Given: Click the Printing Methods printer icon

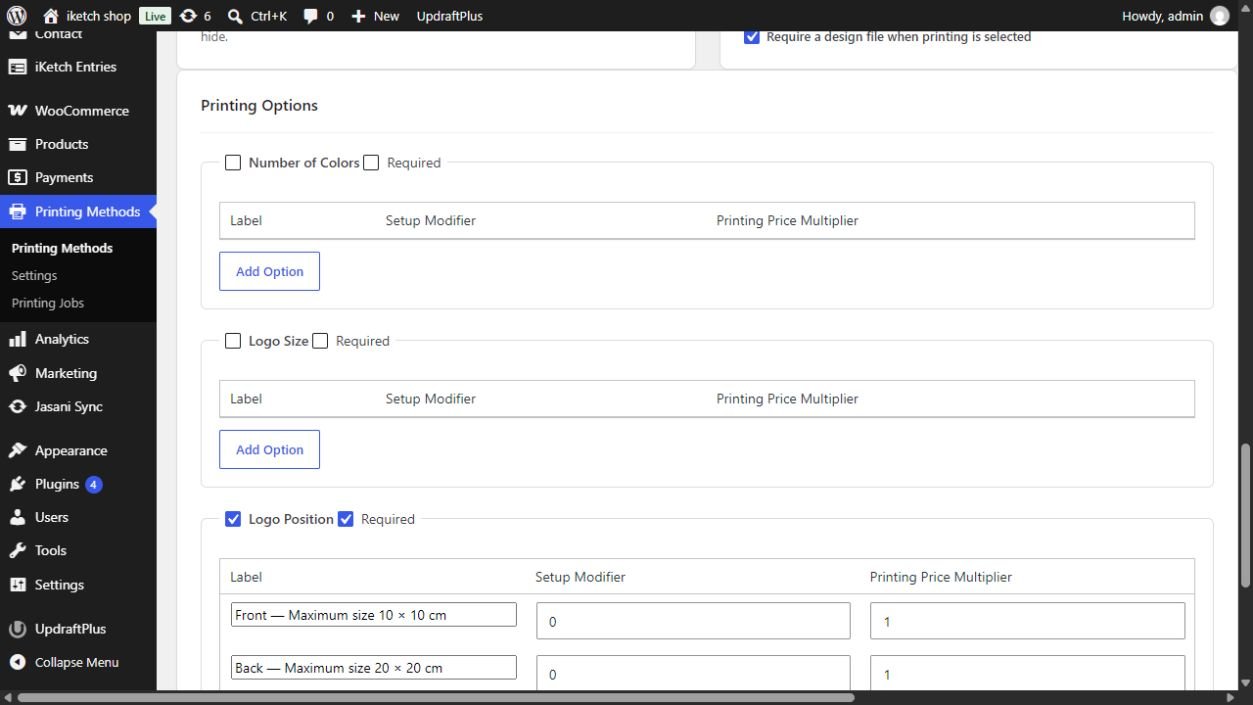Looking at the screenshot, I should 17,212.
